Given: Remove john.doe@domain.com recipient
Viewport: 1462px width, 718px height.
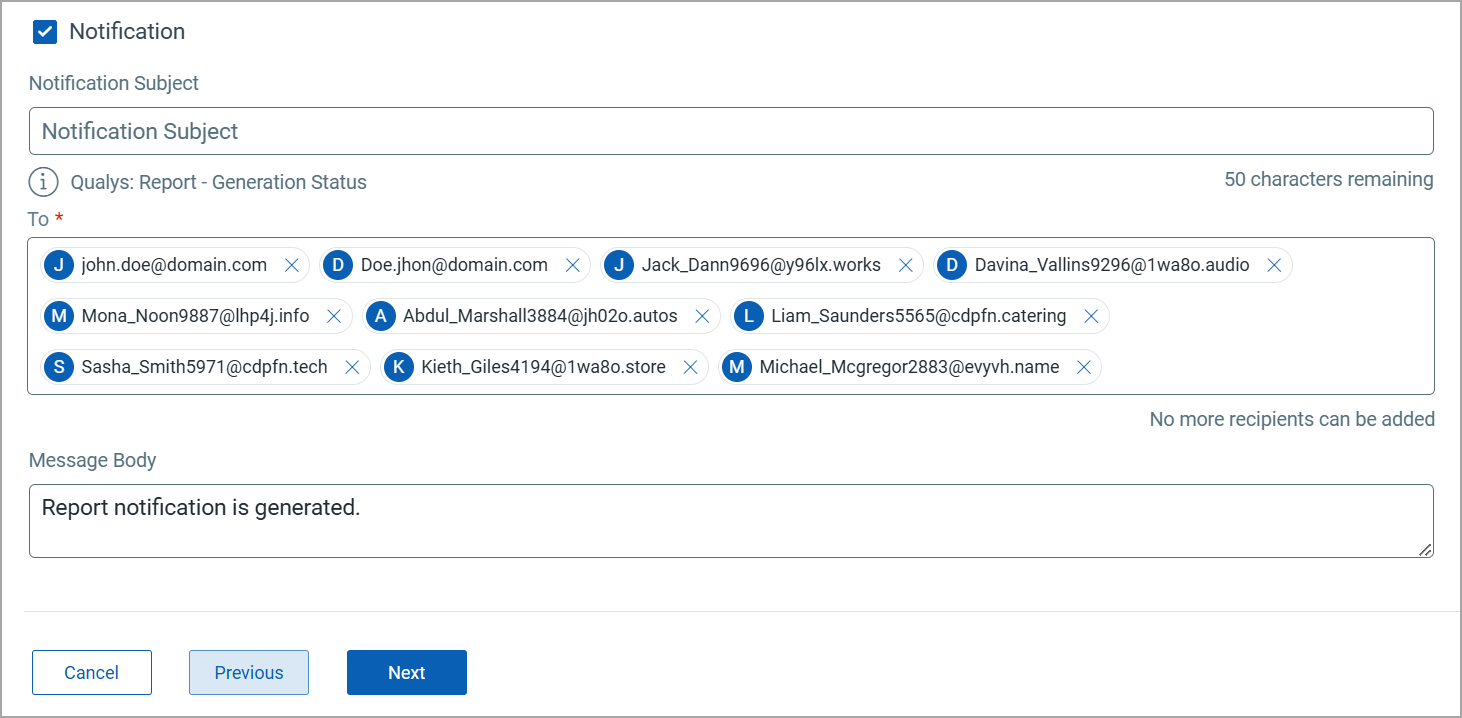Looking at the screenshot, I should (x=292, y=265).
